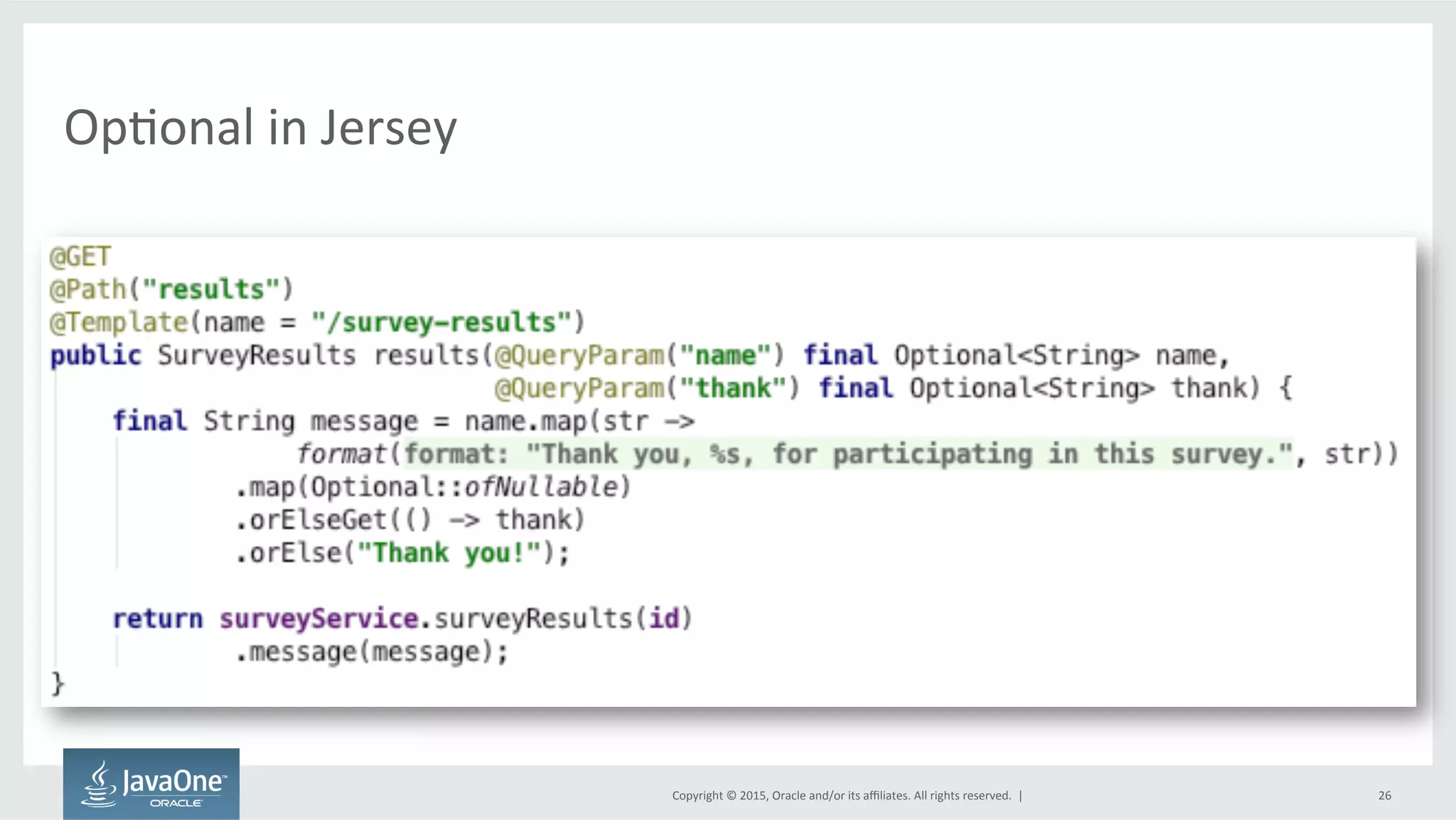The height and width of the screenshot is (820, 1456).
Task: Click the slide title 'Optional in Jersey'
Action: [260, 128]
